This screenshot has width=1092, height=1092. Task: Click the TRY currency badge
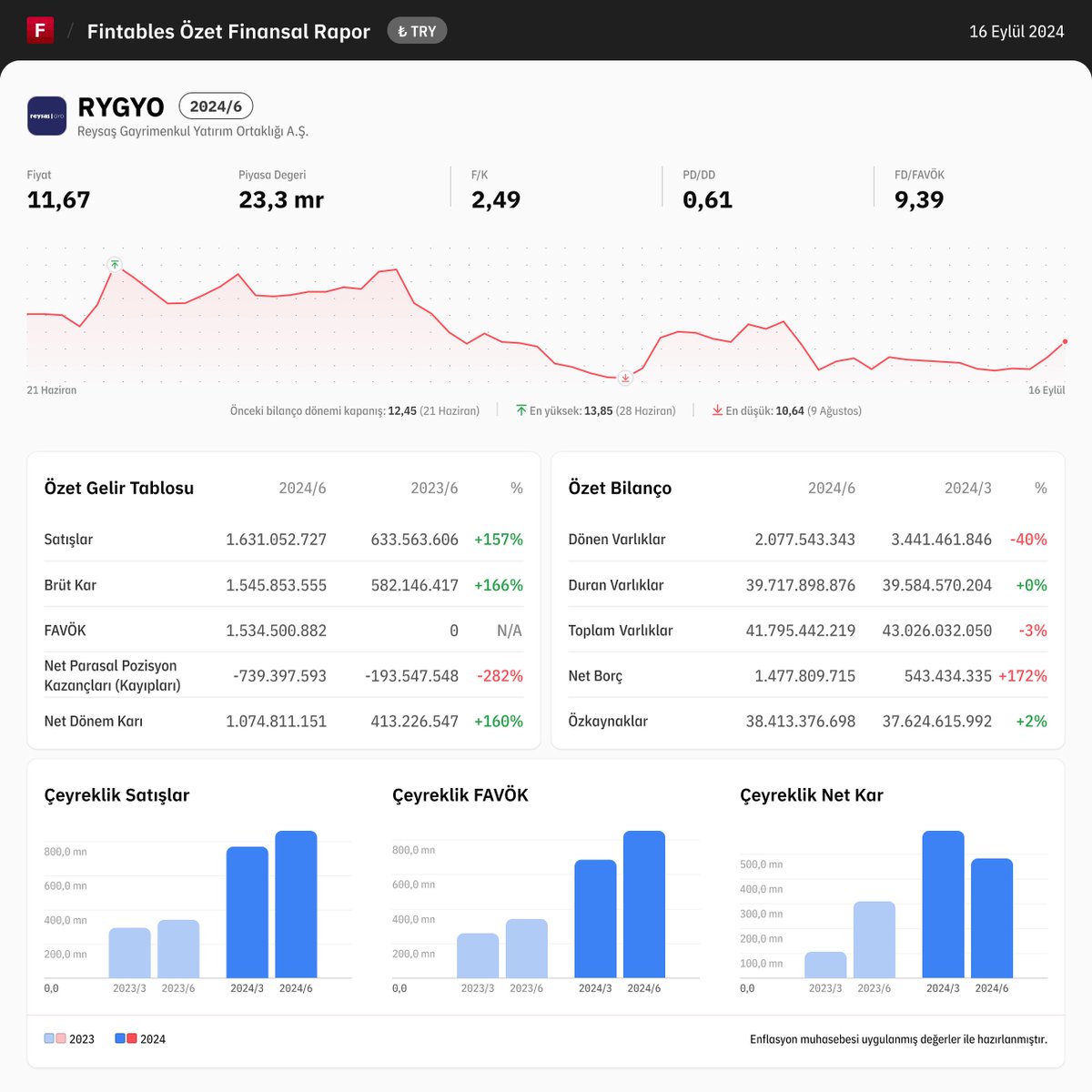417,31
